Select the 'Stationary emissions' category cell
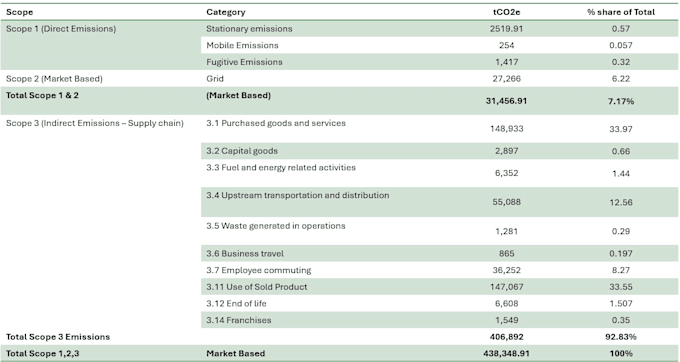Screen dimensions: 680x362 click(x=249, y=29)
